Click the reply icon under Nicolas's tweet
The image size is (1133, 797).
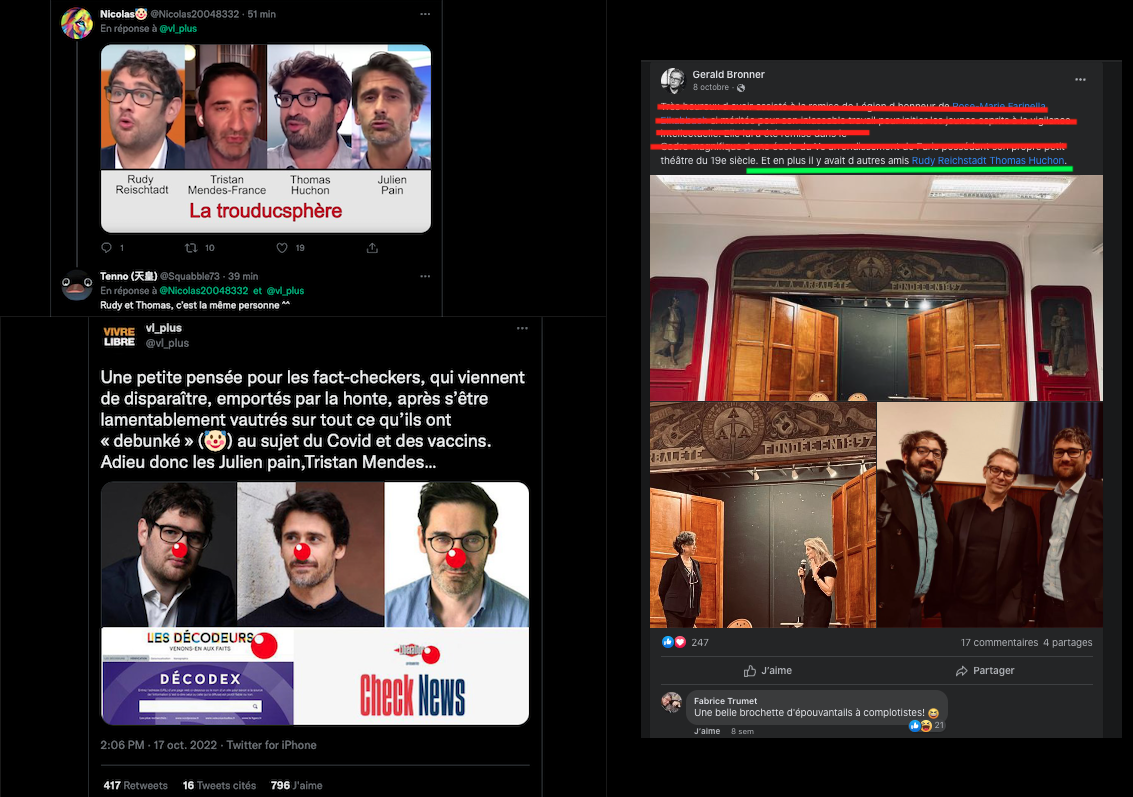(106, 248)
